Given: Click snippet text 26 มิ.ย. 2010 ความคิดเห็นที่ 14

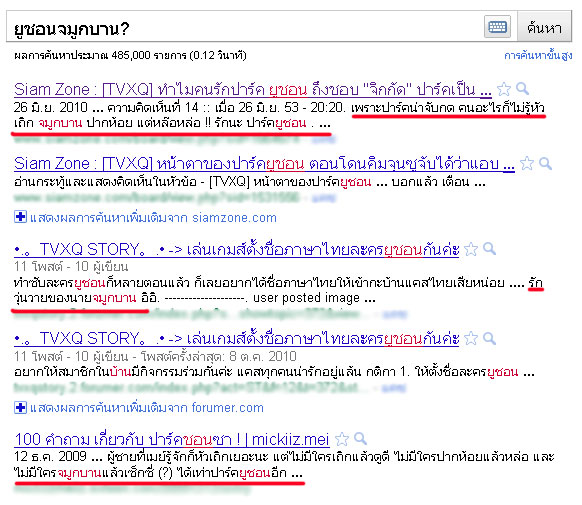Looking at the screenshot, I should tap(107, 108).
